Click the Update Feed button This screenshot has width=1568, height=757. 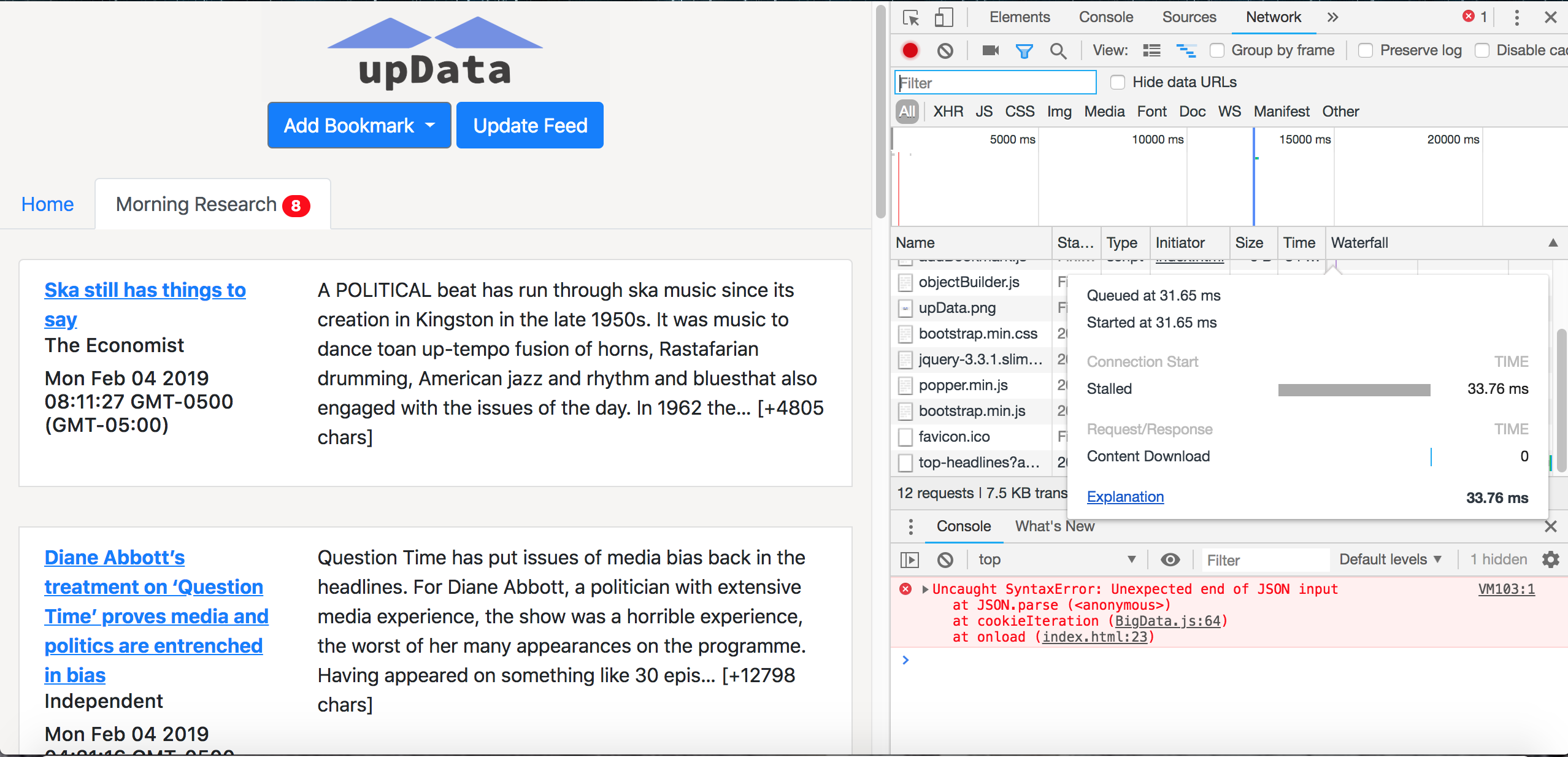(x=530, y=125)
